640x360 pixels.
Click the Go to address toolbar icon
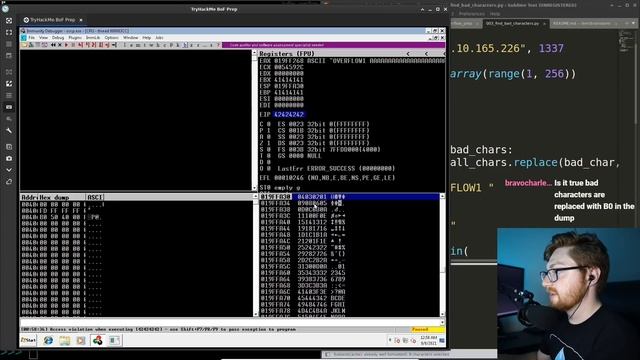click(x=114, y=45)
